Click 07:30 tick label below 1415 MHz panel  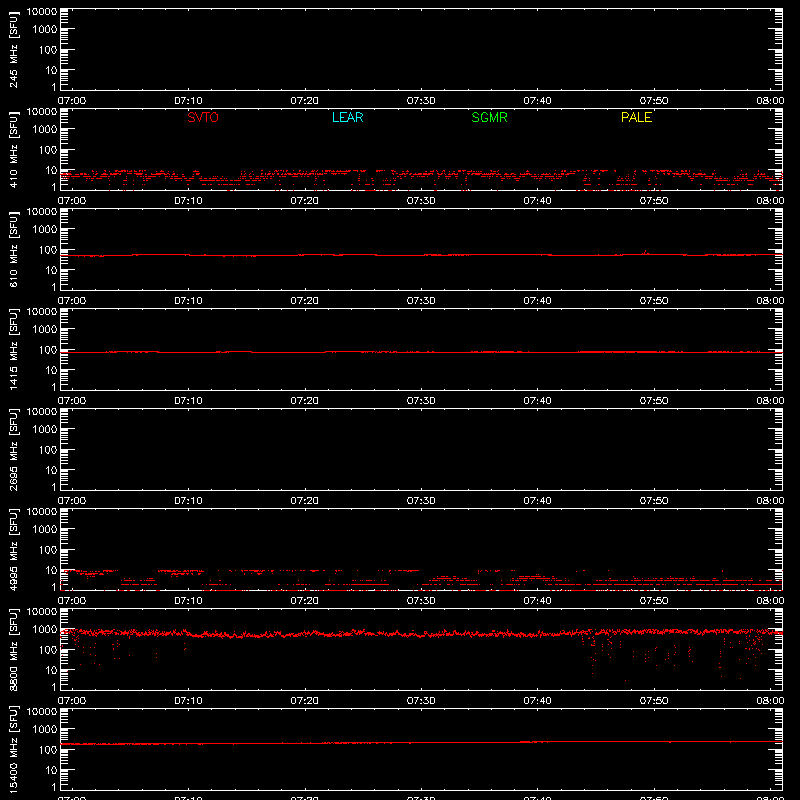(421, 401)
